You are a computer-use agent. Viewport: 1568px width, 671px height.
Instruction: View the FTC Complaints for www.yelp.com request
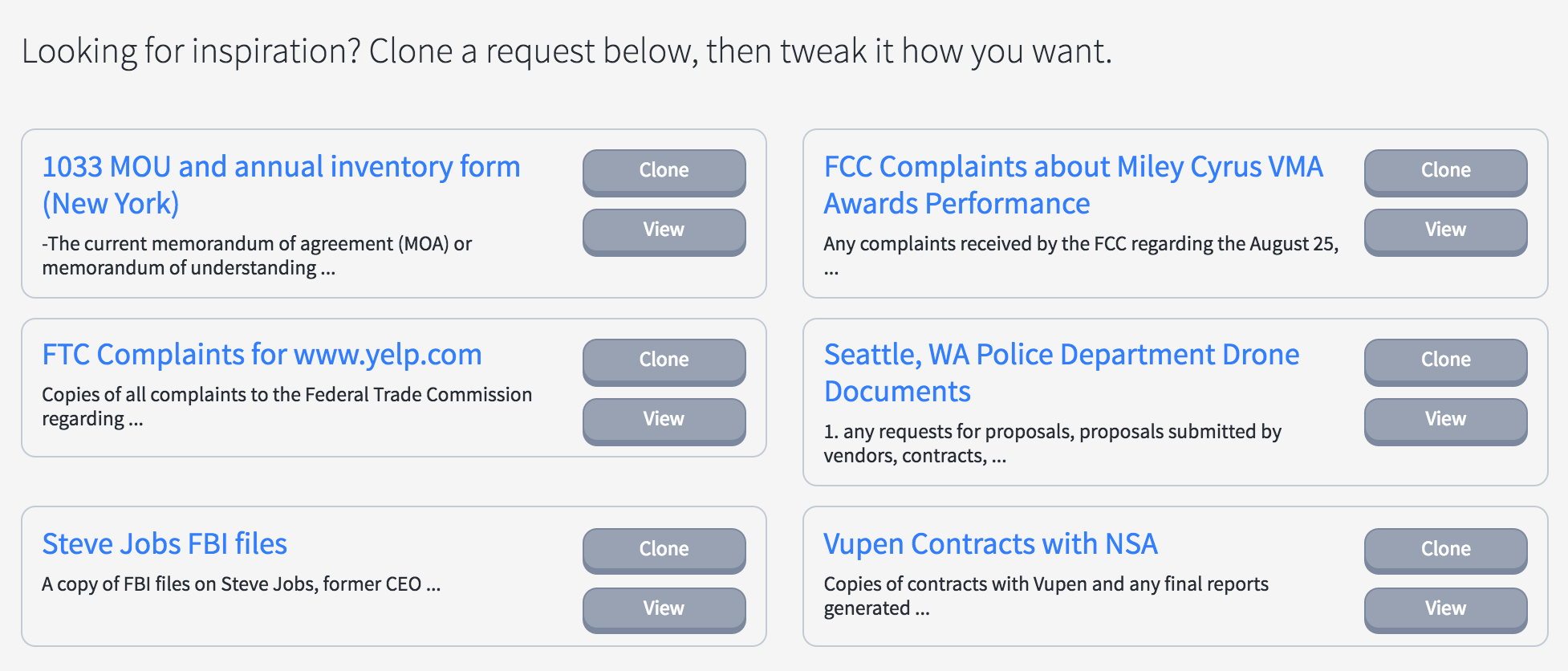[x=664, y=420]
